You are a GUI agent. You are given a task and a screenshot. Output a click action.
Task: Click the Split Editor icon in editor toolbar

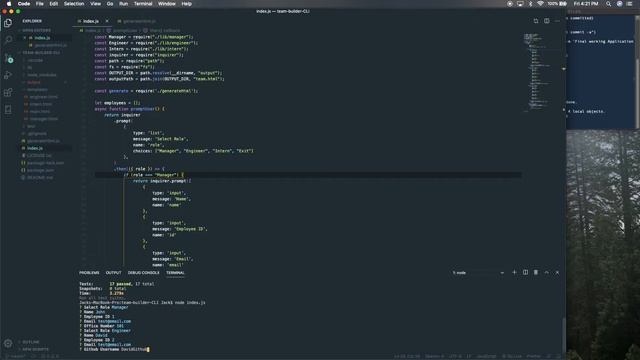click(547, 21)
